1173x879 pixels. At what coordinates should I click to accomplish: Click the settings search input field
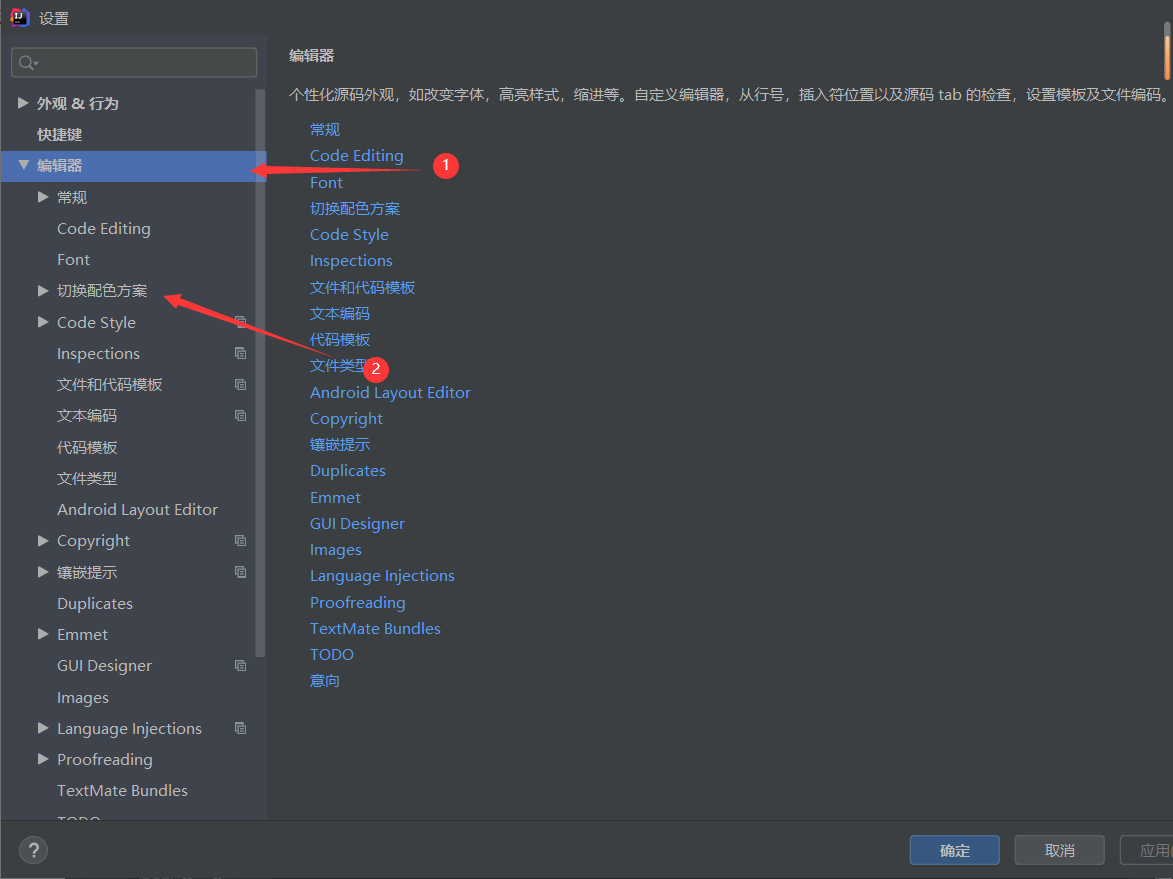coord(134,63)
